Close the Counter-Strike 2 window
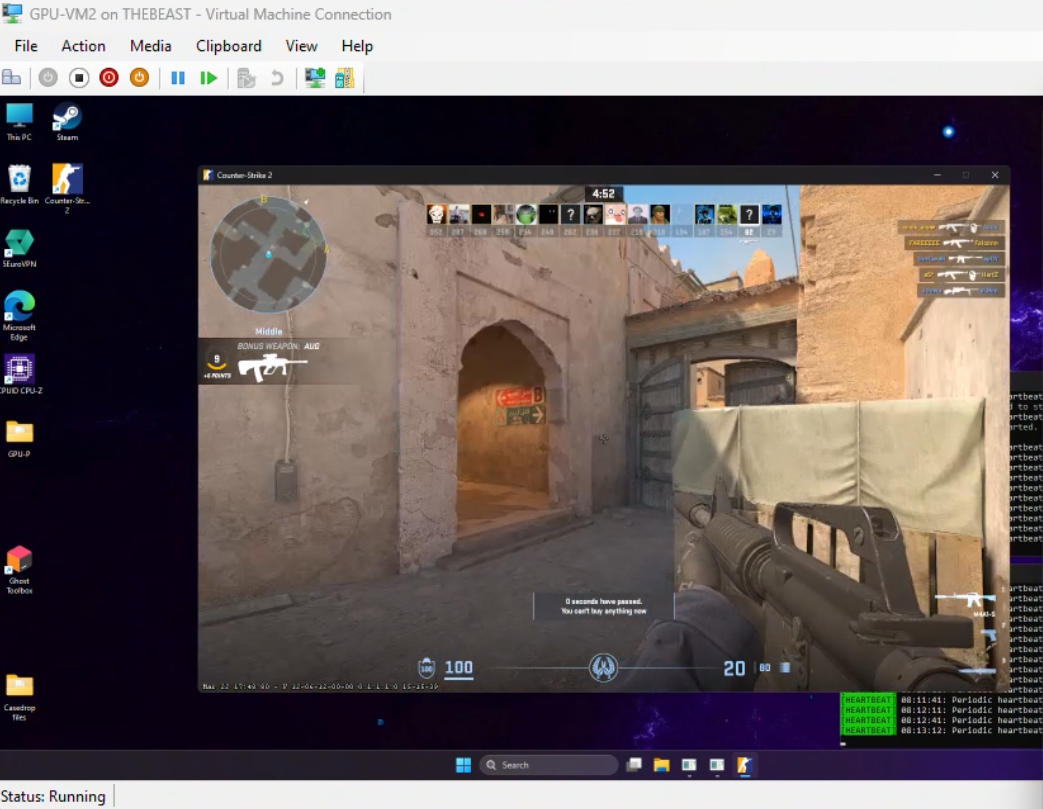Screen dimensions: 1043x809 click(x=995, y=175)
